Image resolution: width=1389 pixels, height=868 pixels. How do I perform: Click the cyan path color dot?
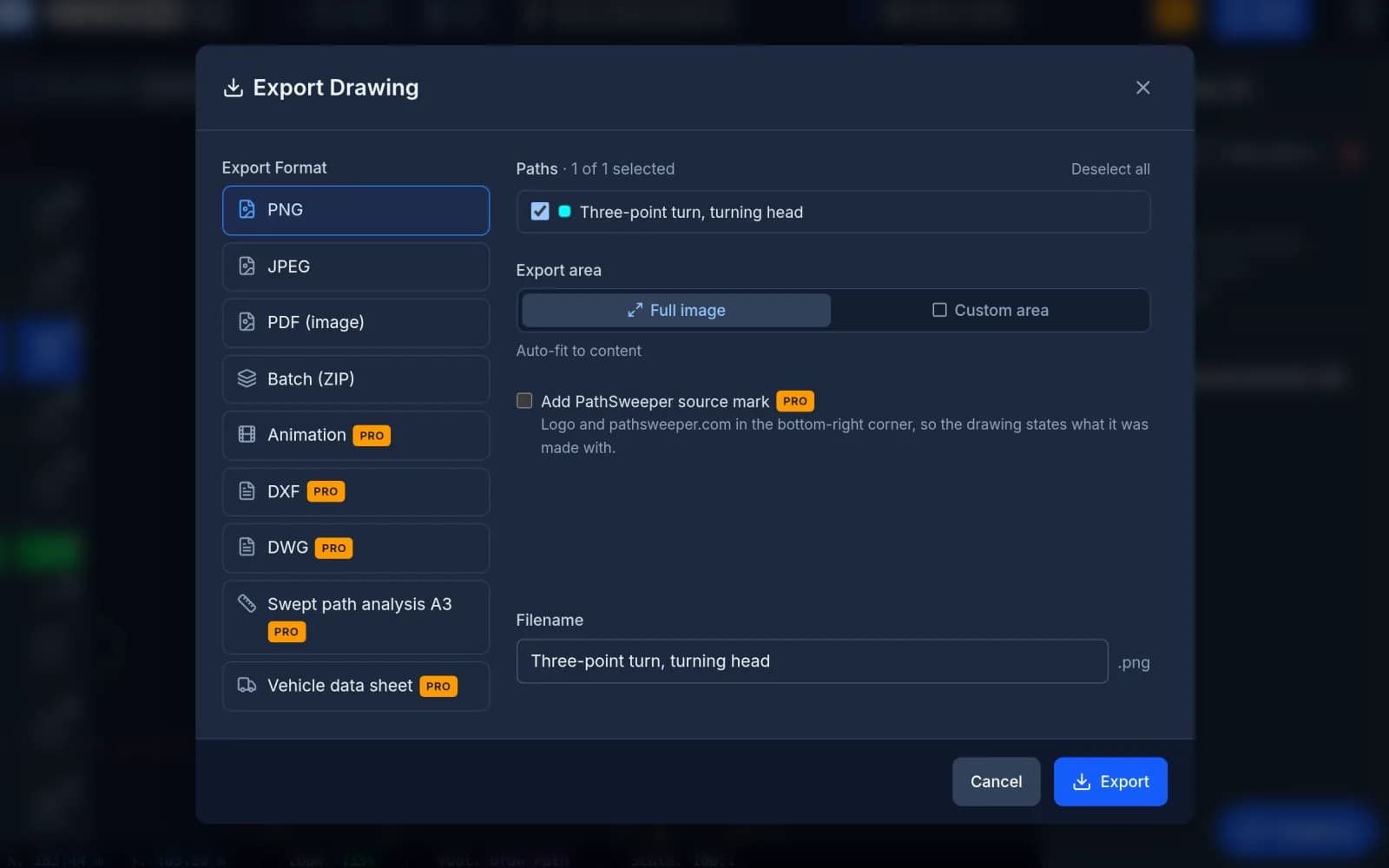564,211
